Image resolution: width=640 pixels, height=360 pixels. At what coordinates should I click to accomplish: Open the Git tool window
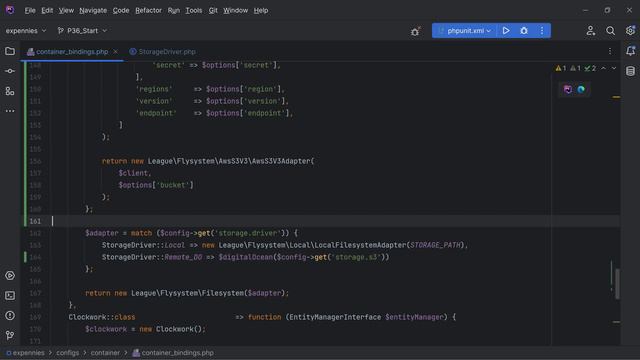pos(10,336)
